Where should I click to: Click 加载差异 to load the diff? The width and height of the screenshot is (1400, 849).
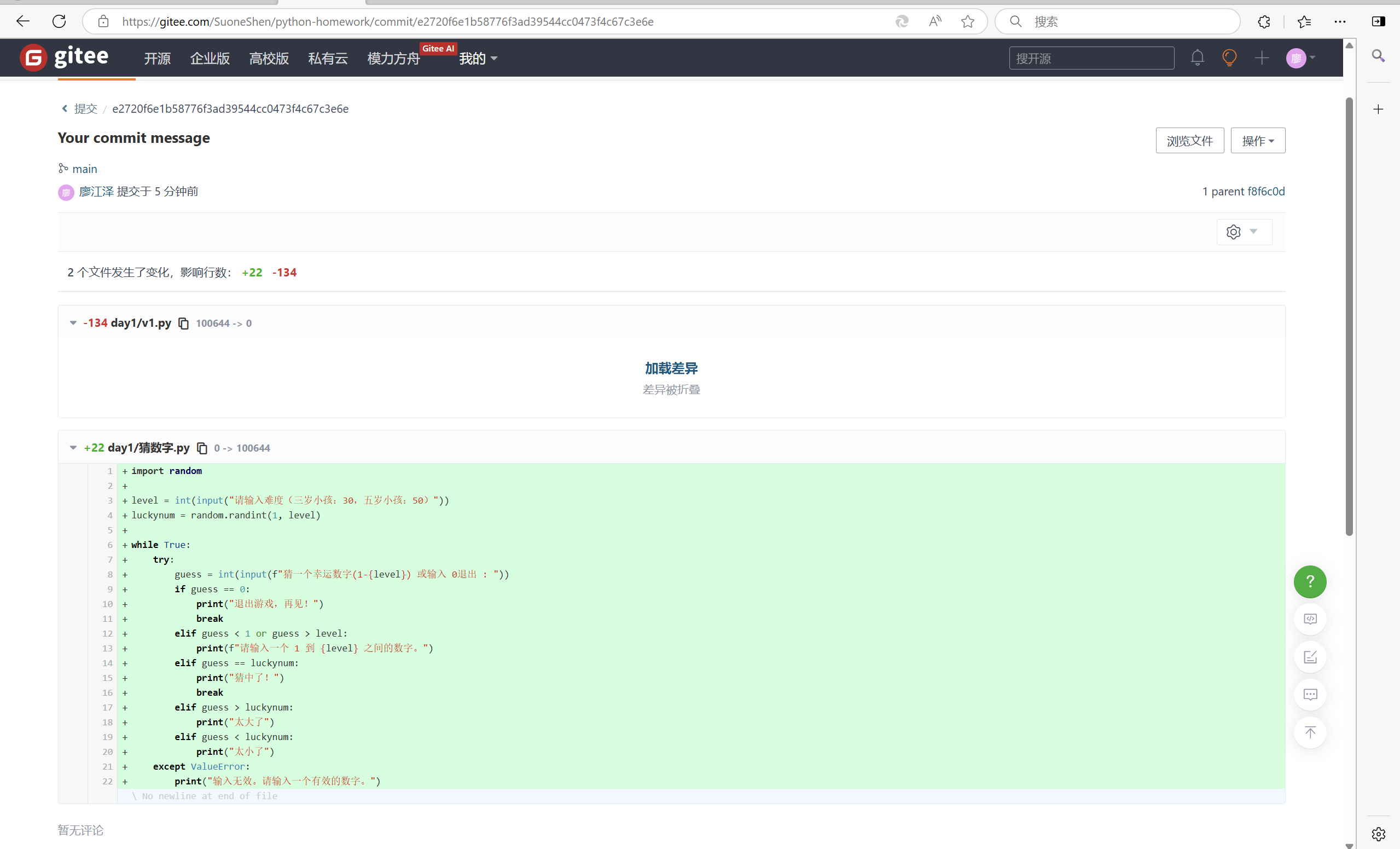[671, 368]
